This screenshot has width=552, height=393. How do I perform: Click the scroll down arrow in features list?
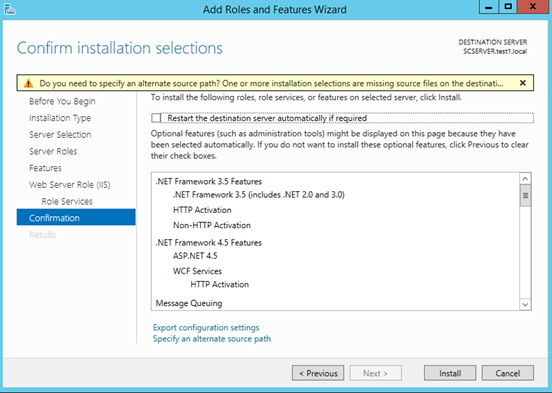[x=525, y=304]
